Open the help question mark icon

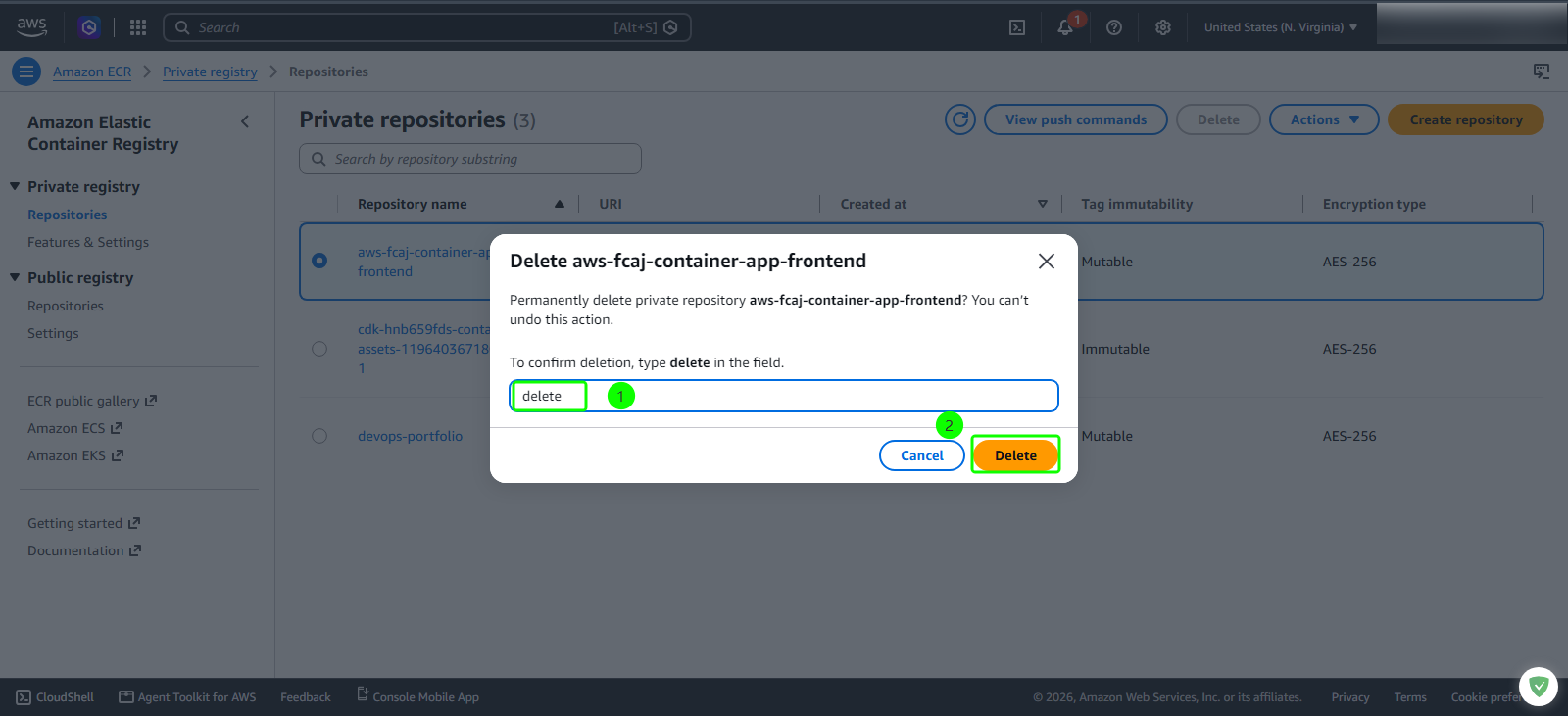1114,27
